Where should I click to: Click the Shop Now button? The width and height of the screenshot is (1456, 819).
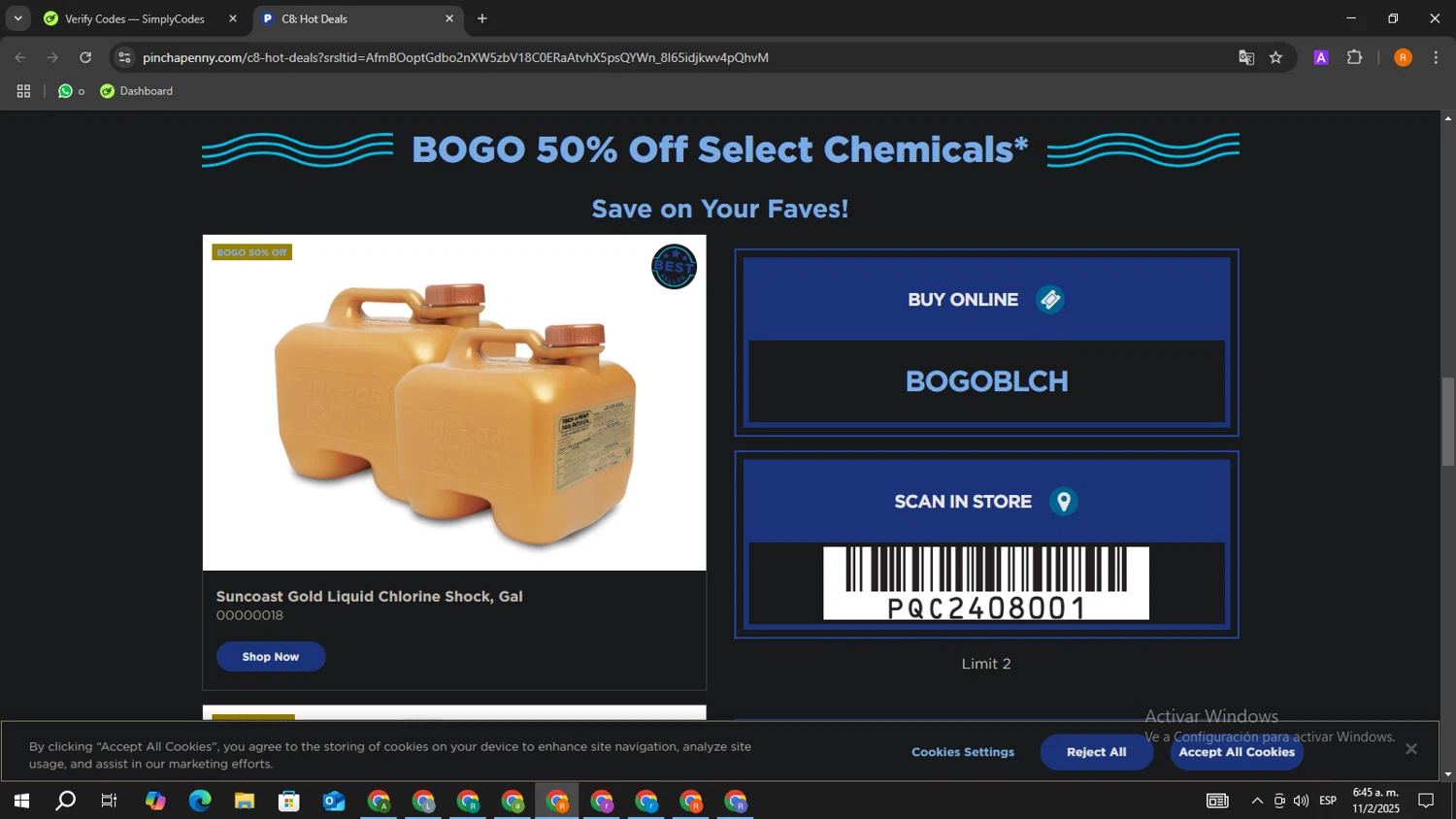point(271,657)
